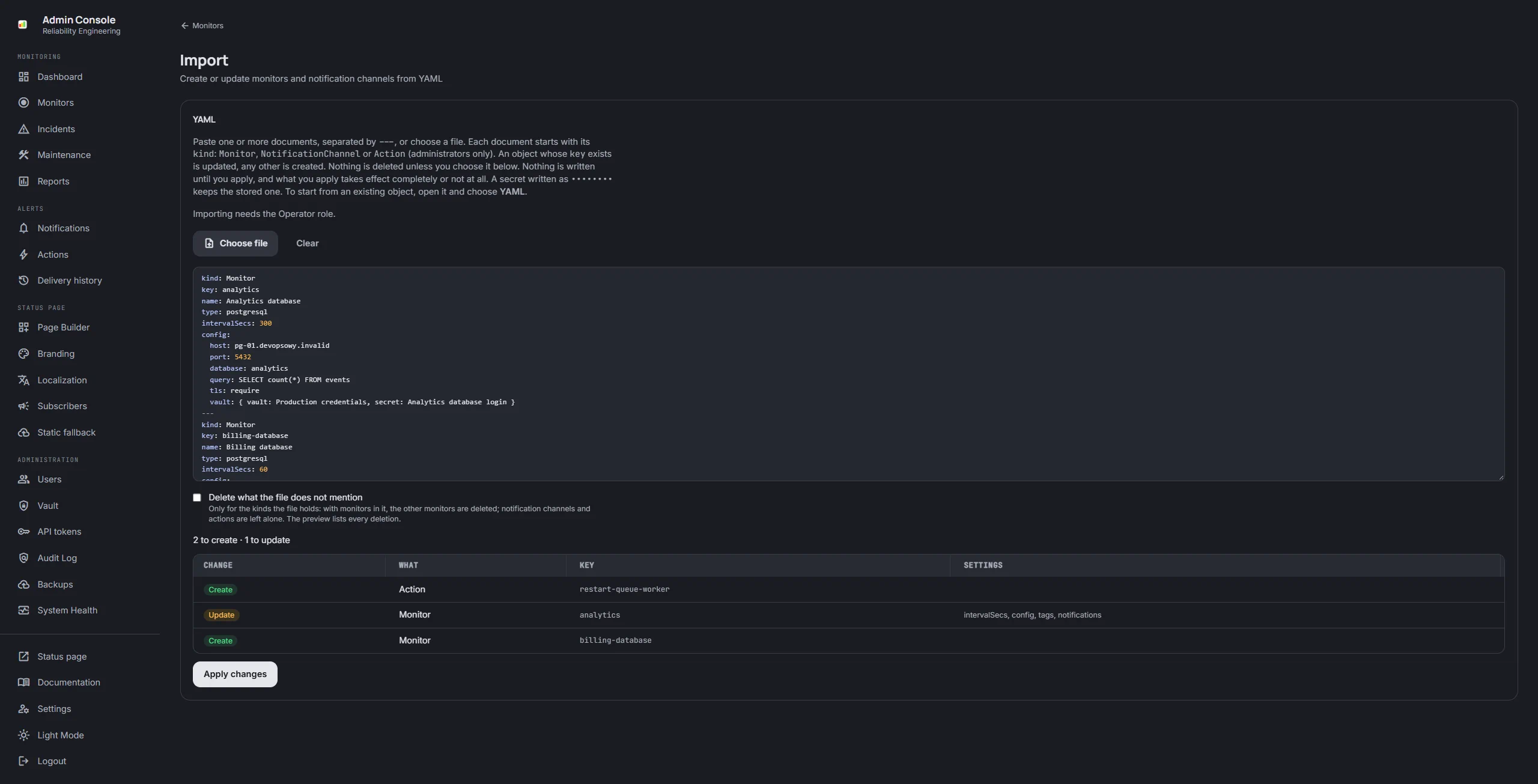1538x784 pixels.
Task: Open Vault shield icon
Action: coord(23,506)
